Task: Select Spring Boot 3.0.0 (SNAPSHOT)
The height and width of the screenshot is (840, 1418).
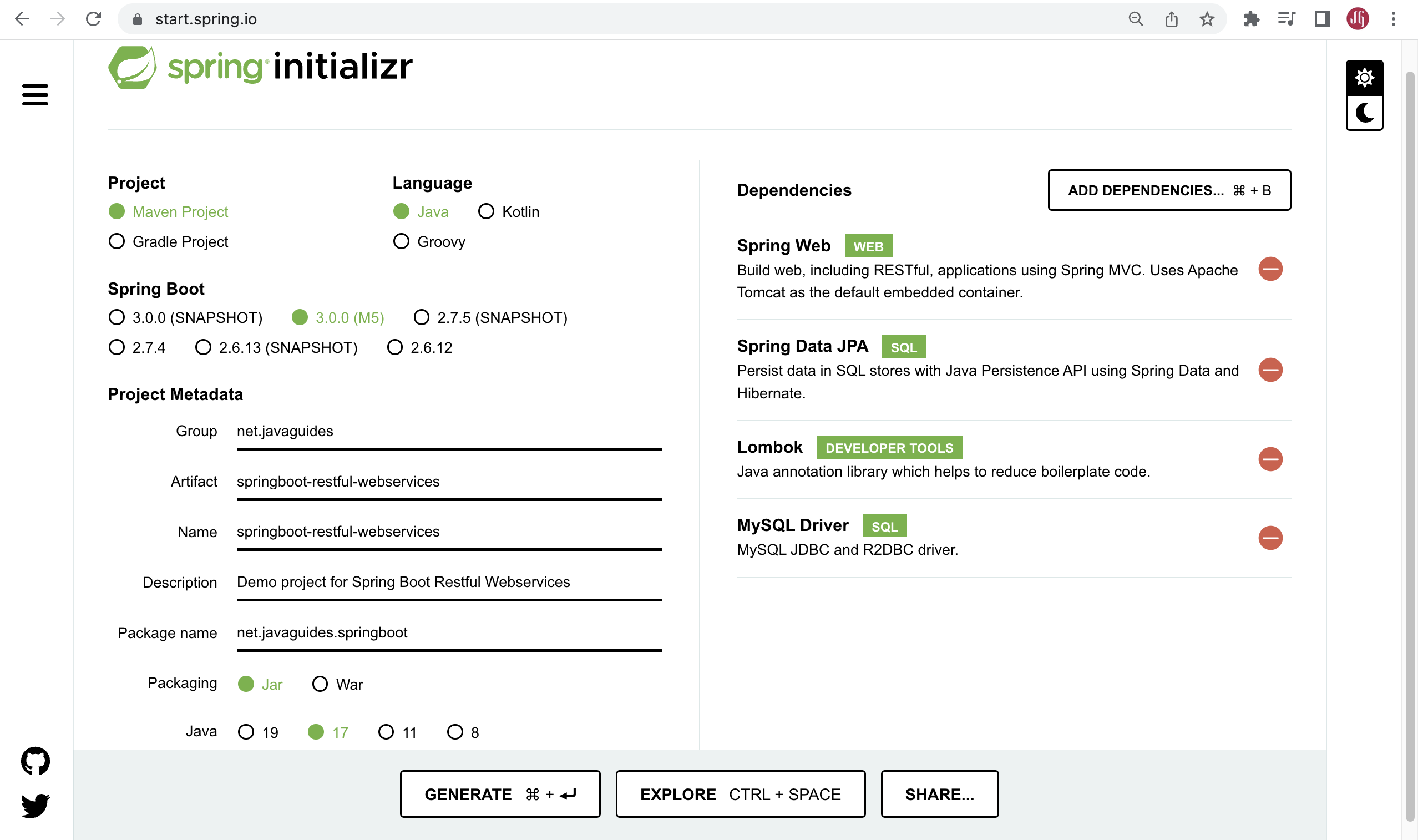Action: (x=186, y=317)
